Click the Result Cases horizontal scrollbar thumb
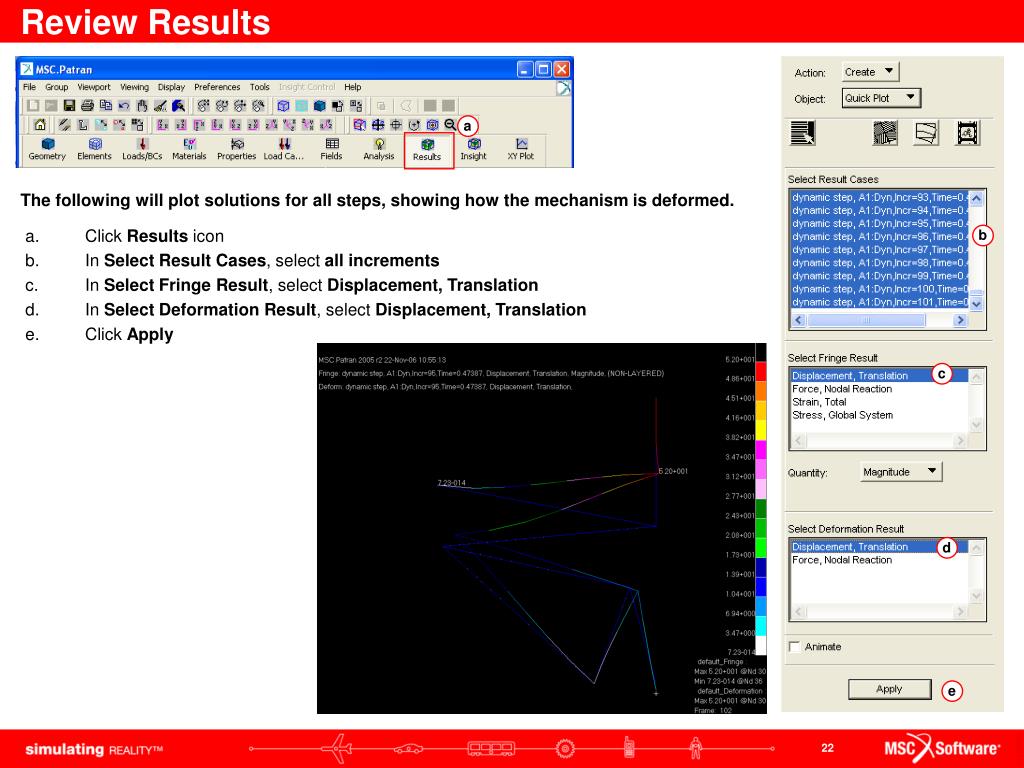 coord(866,320)
